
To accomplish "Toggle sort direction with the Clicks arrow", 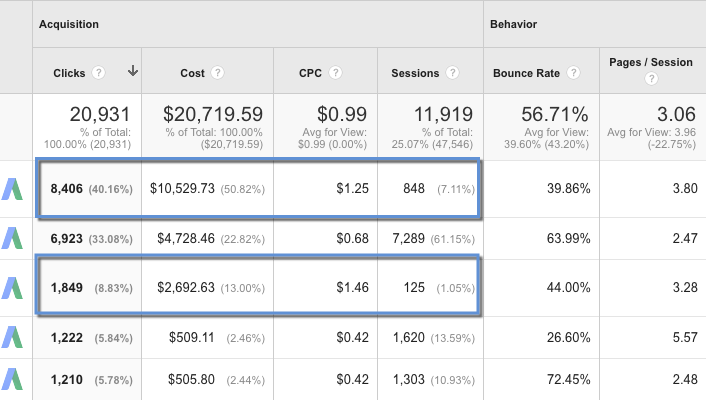I will pyautogui.click(x=132, y=71).
